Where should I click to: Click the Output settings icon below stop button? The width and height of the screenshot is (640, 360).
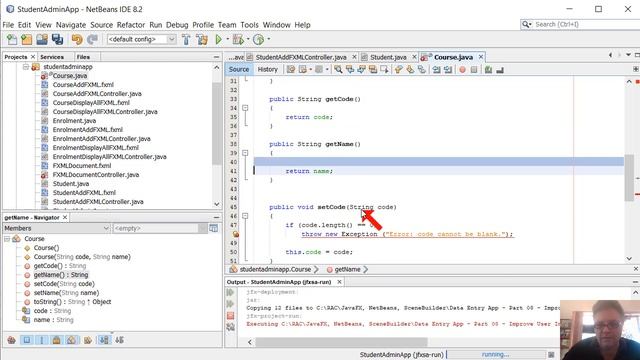pyautogui.click(x=231, y=327)
